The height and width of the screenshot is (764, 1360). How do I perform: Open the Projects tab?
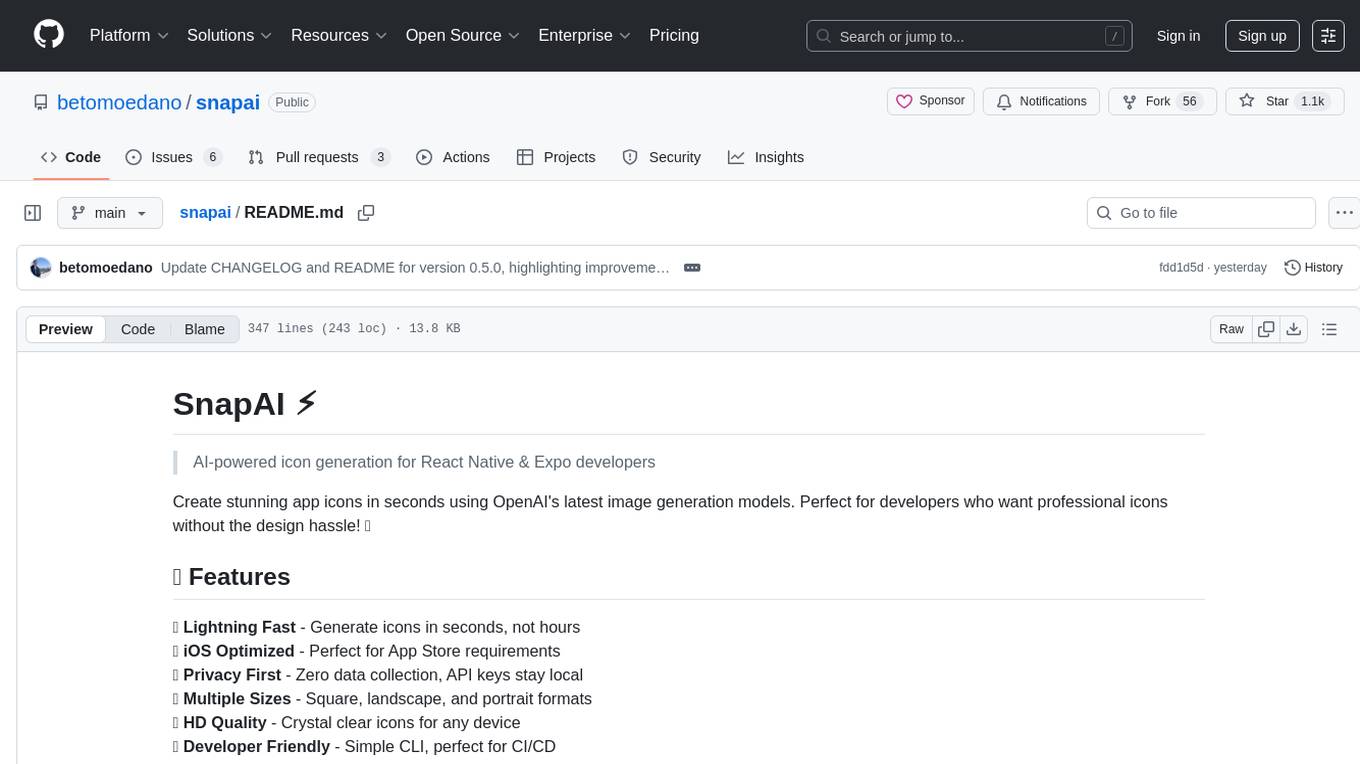coord(556,157)
